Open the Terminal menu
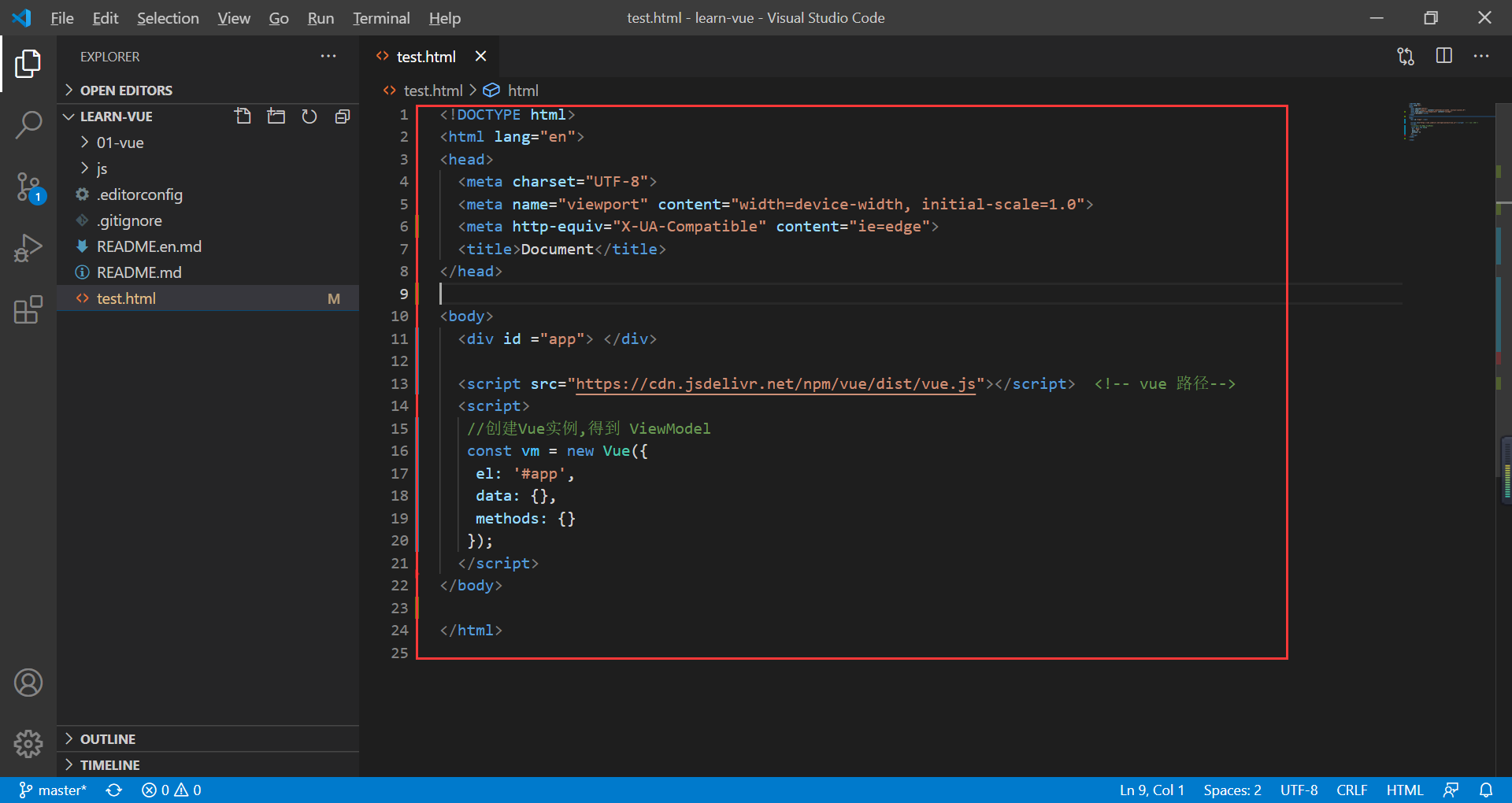The width and height of the screenshot is (1512, 803). click(x=380, y=17)
